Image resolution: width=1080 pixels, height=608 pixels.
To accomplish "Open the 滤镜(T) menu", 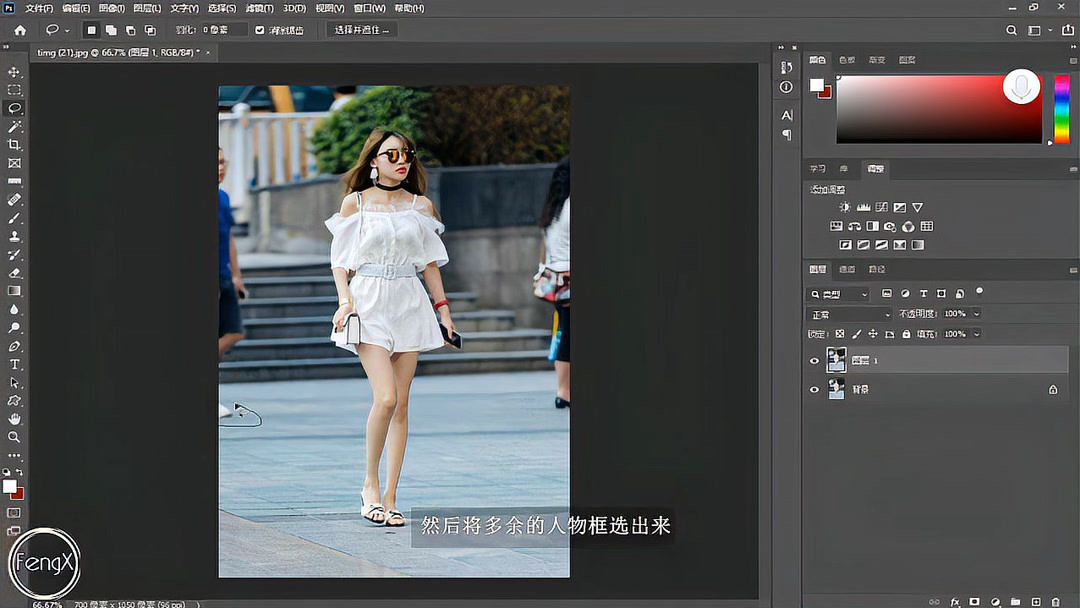I will click(x=259, y=8).
